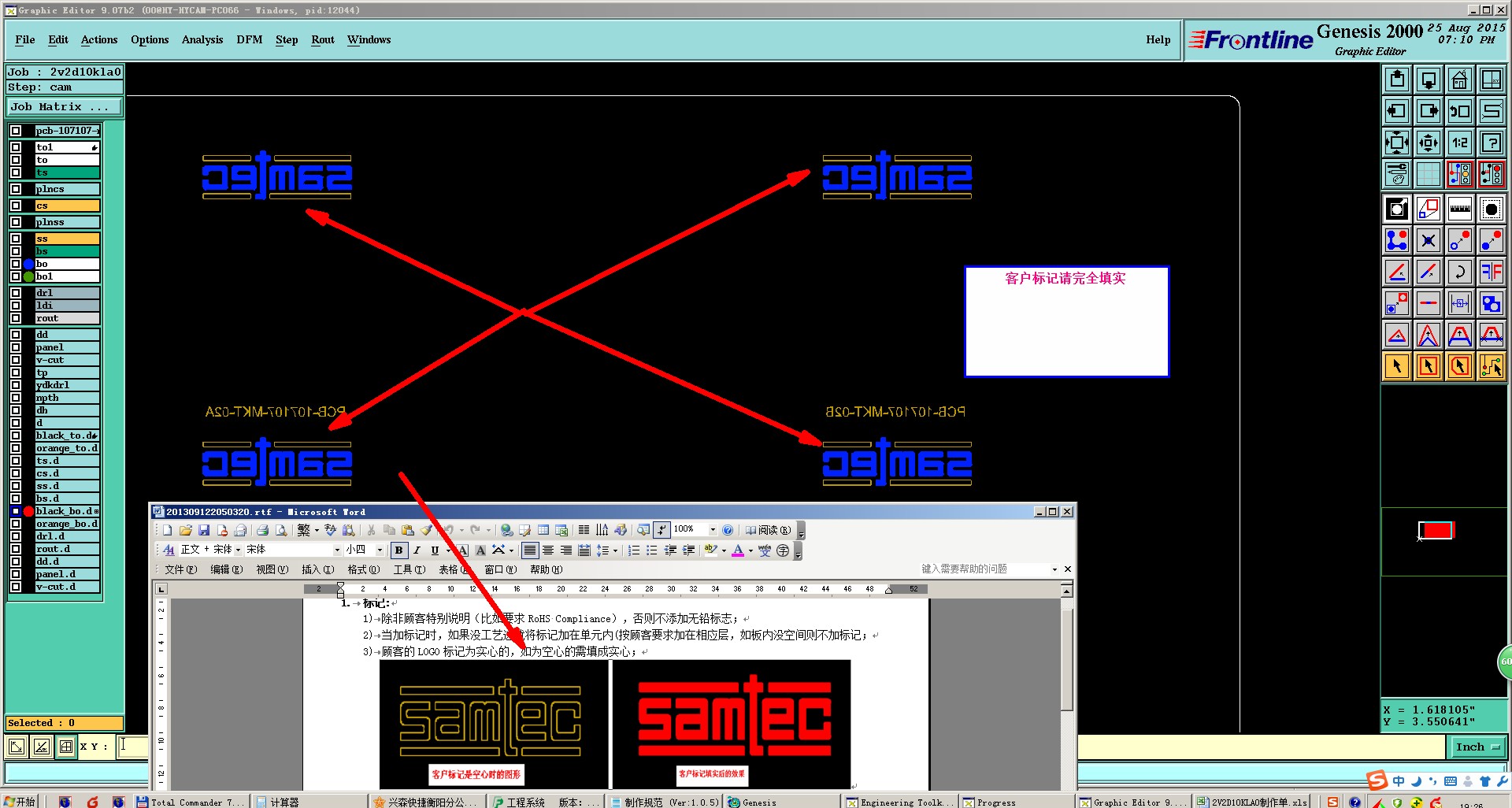
Task: Click blue color indicator of layer bo
Action: pos(29,264)
